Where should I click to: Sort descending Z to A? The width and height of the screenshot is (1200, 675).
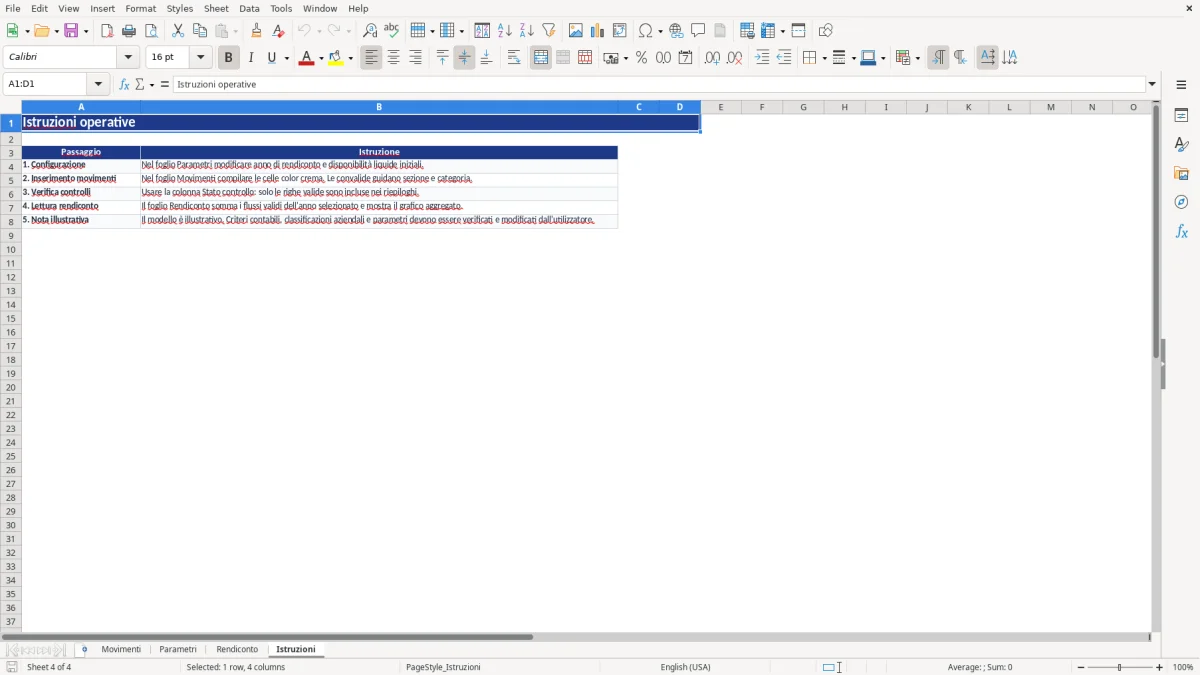tap(527, 31)
